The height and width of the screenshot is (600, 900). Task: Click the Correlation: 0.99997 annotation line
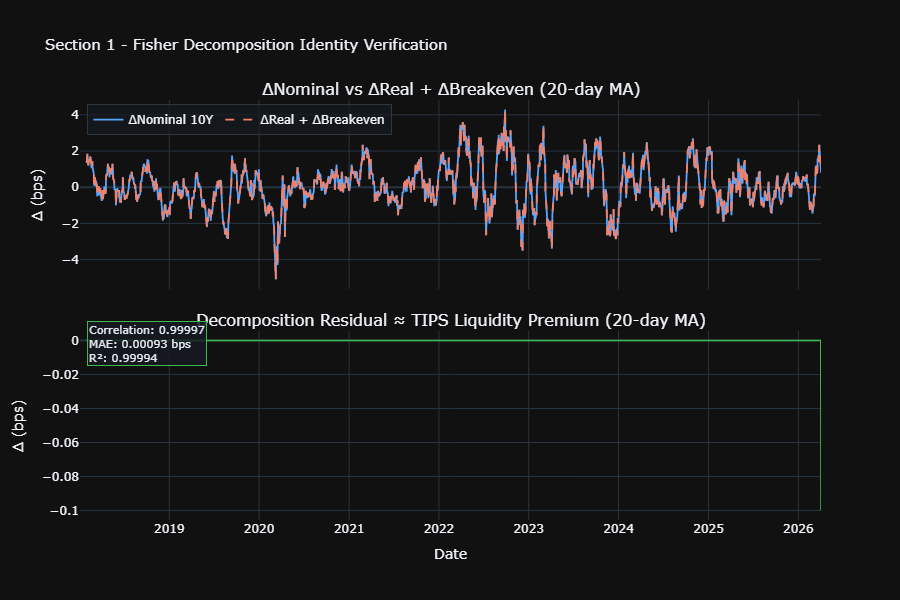coord(147,330)
